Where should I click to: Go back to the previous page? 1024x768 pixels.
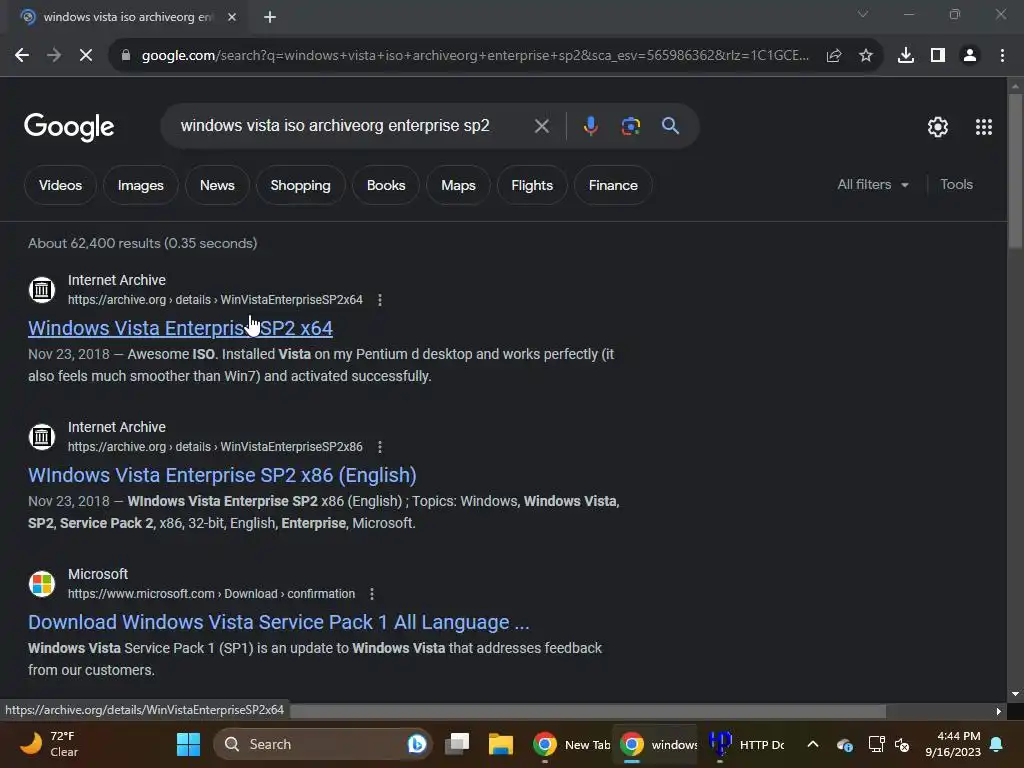22,56
